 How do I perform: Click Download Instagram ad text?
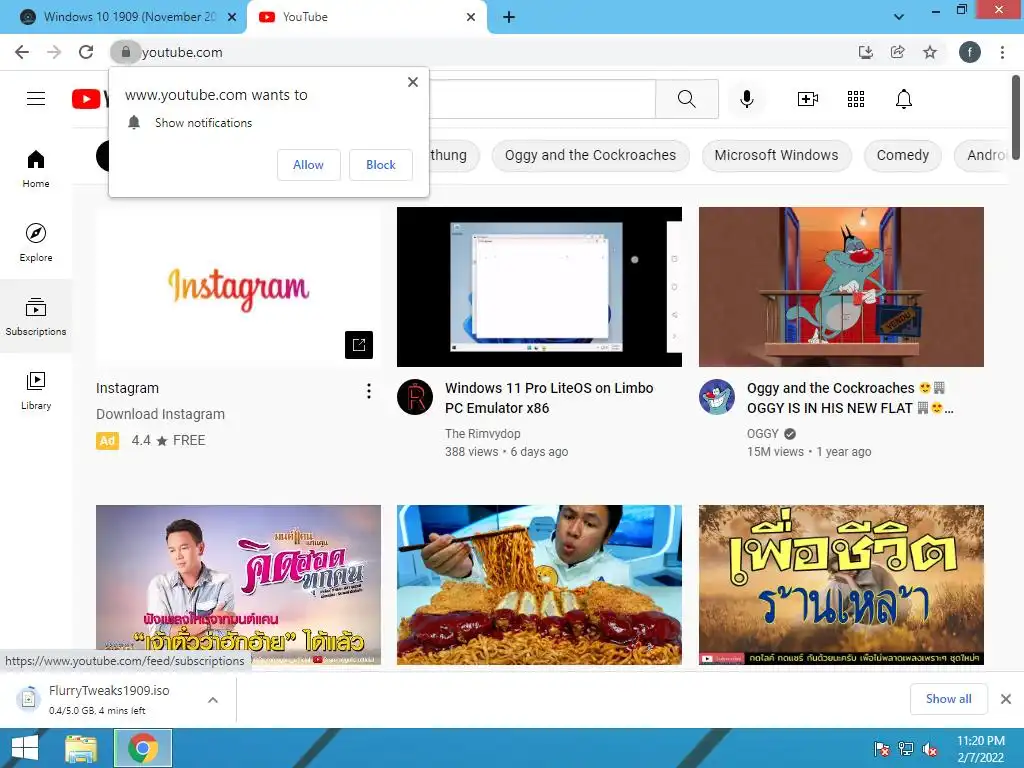point(160,414)
